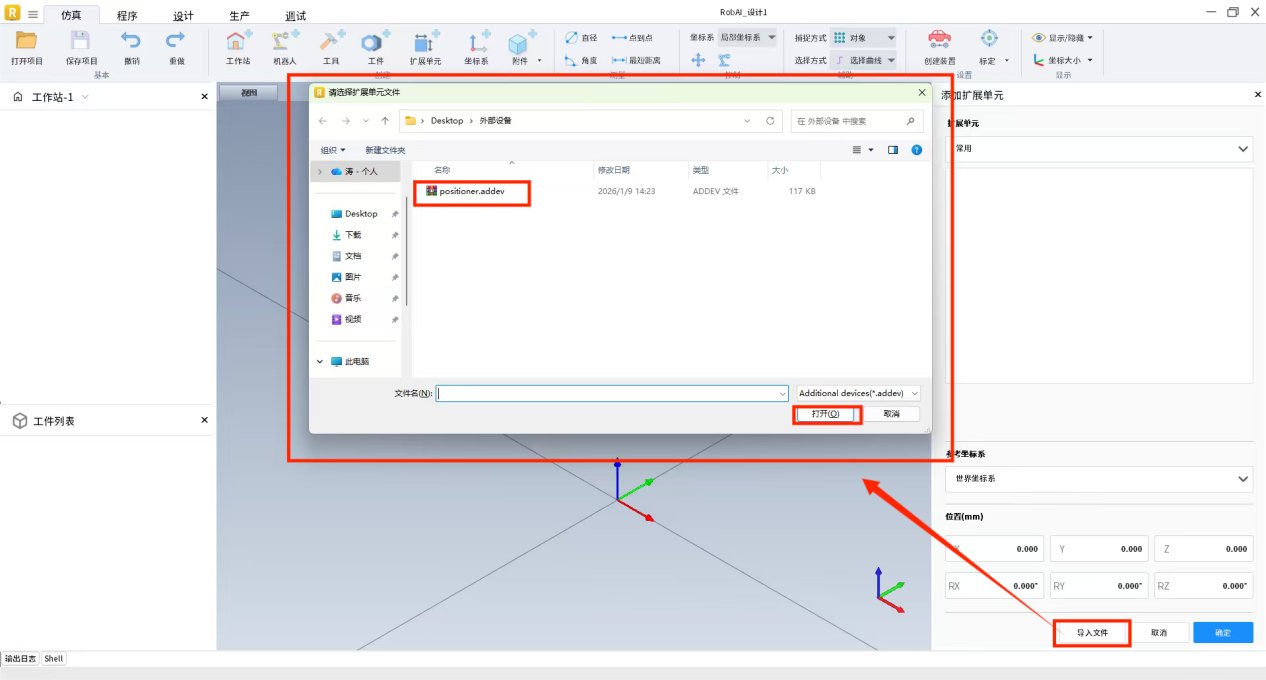Expand the 世界坐标系 reference frame dropdown
This screenshot has height=680, width=1266.
tap(1098, 479)
